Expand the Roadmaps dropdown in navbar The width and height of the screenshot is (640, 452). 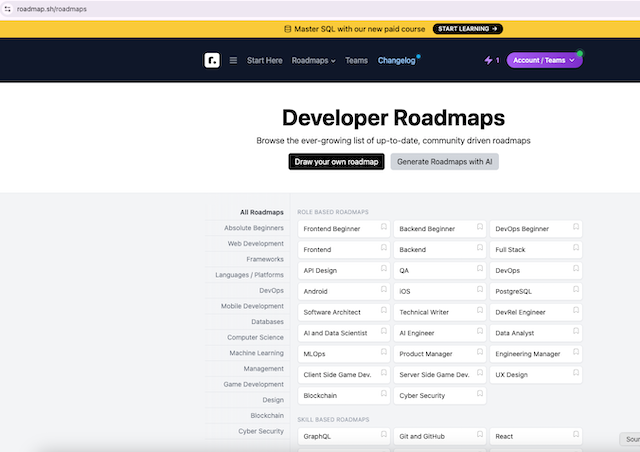313,60
